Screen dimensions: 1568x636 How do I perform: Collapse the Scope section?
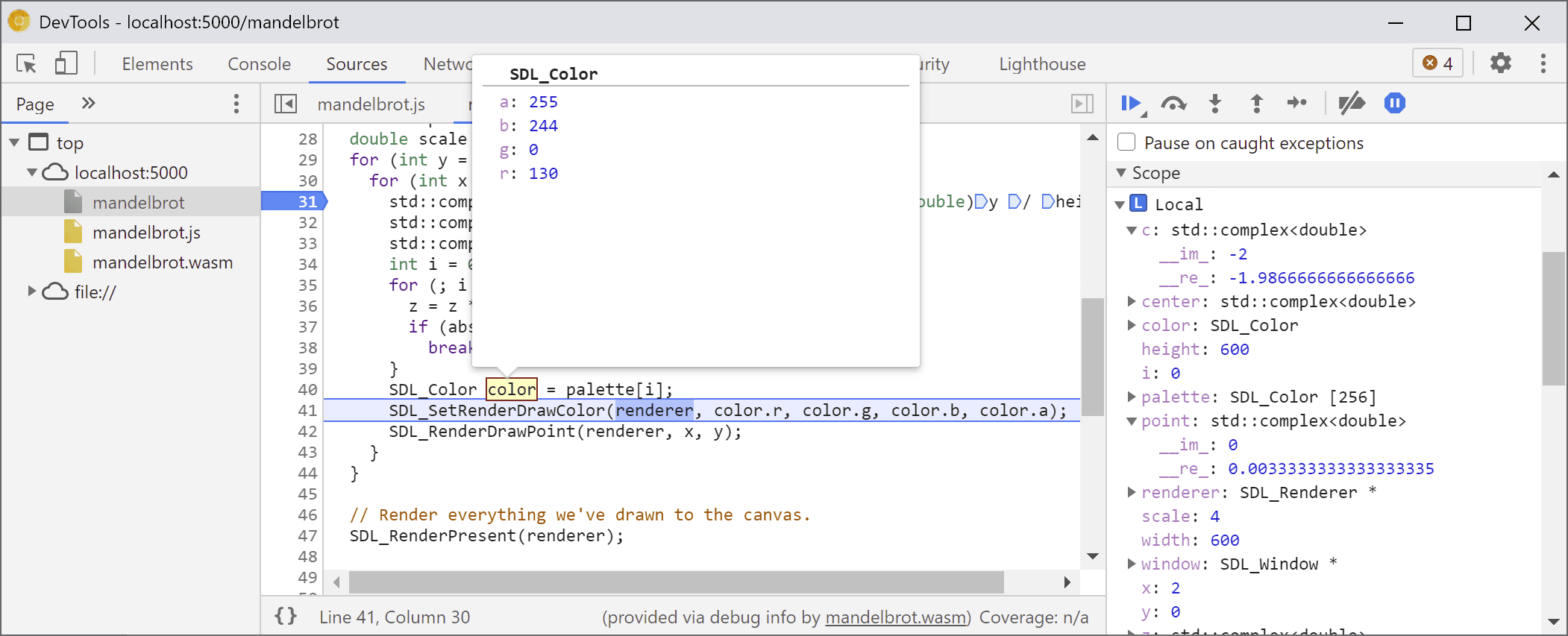click(x=1121, y=173)
